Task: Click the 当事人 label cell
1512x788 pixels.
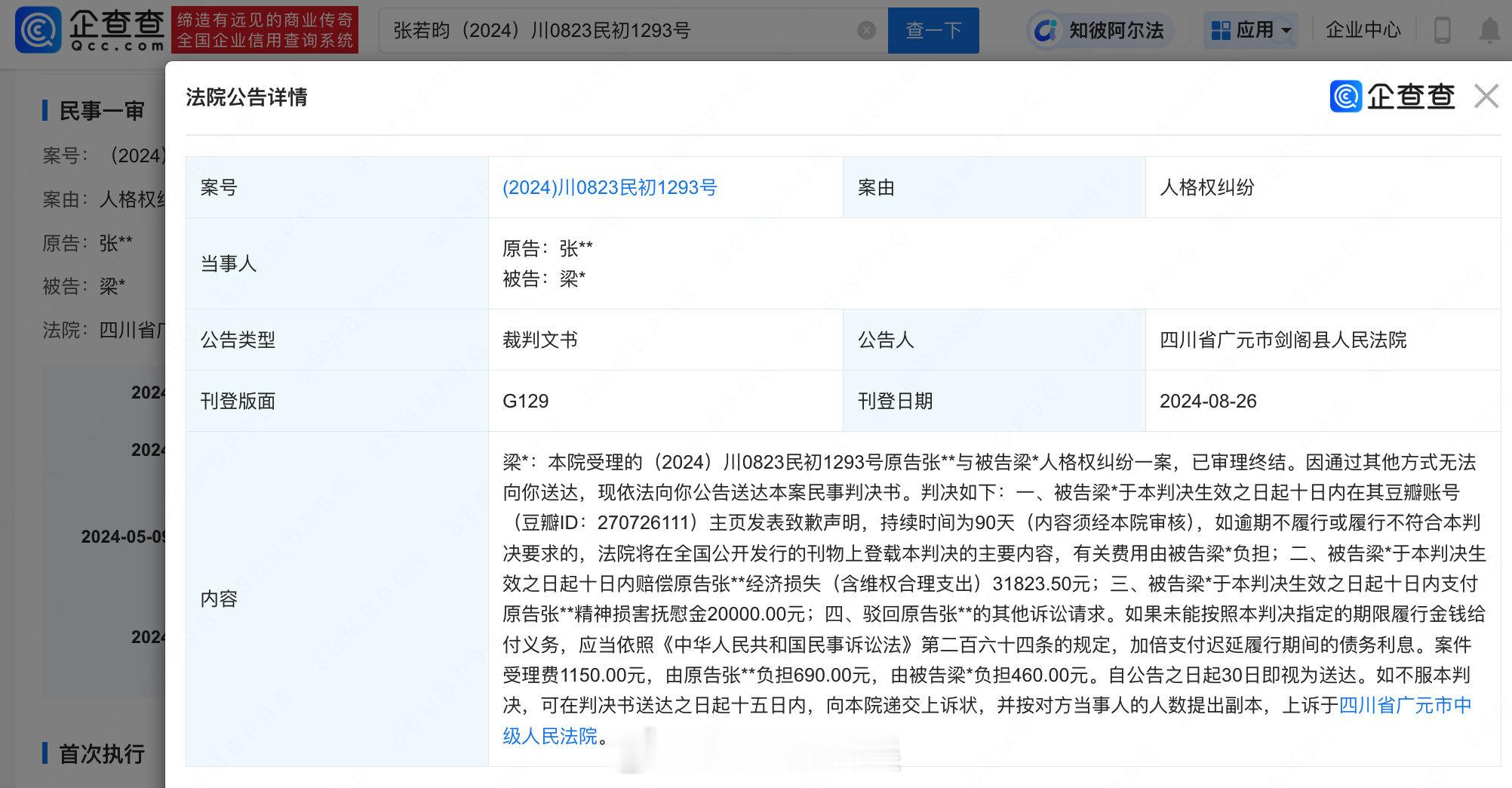Action: [337, 263]
